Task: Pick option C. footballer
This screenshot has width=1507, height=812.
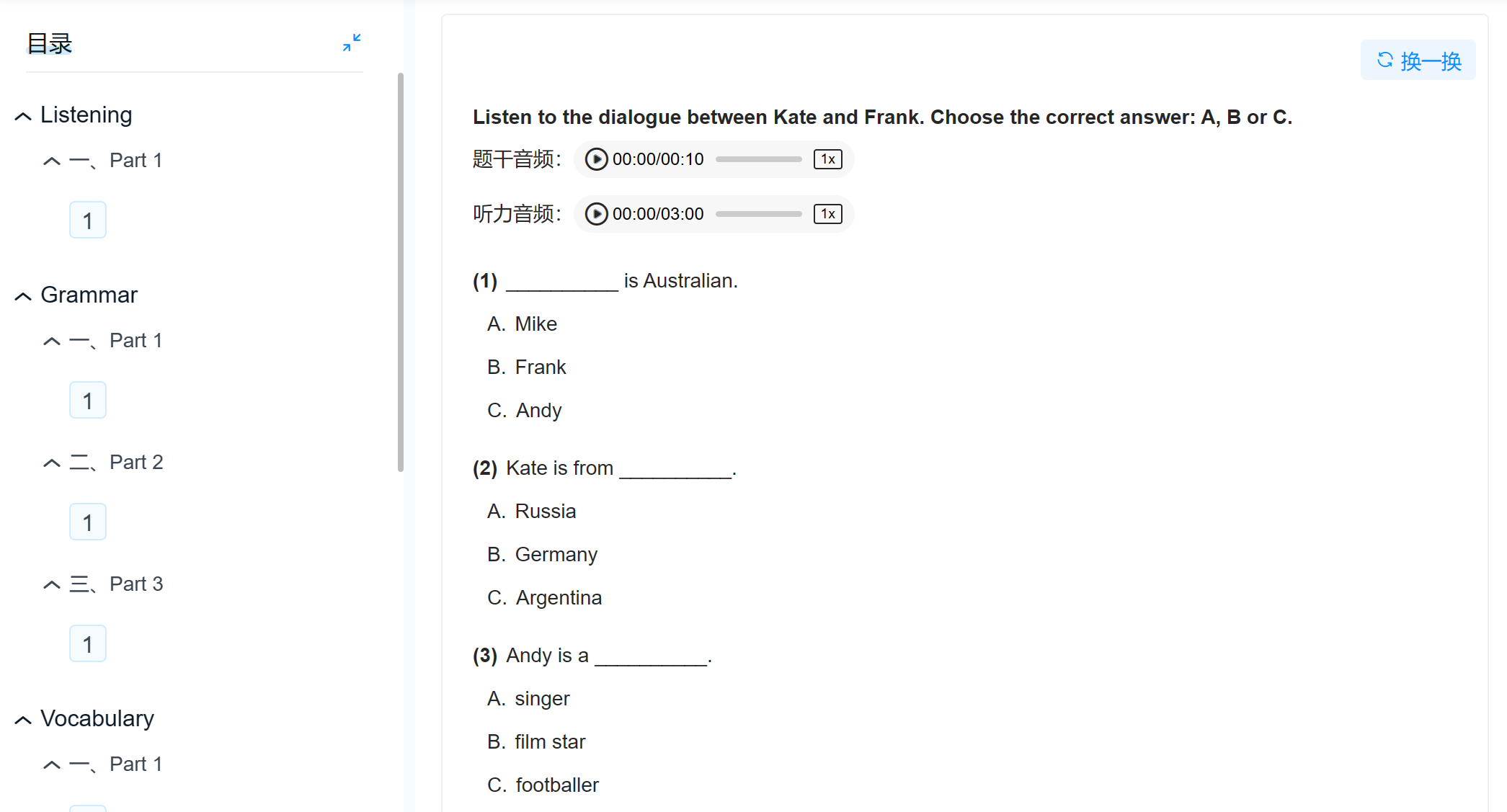Action: 543,785
